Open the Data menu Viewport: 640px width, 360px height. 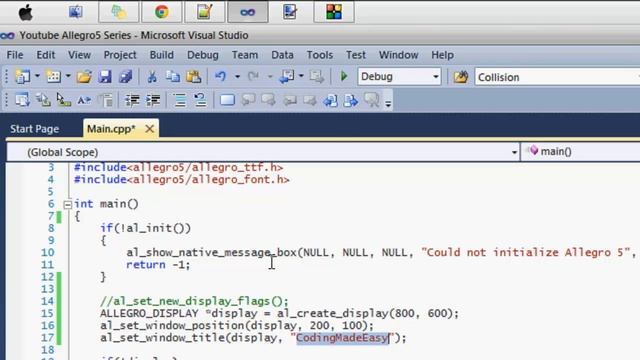pyautogui.click(x=282, y=55)
